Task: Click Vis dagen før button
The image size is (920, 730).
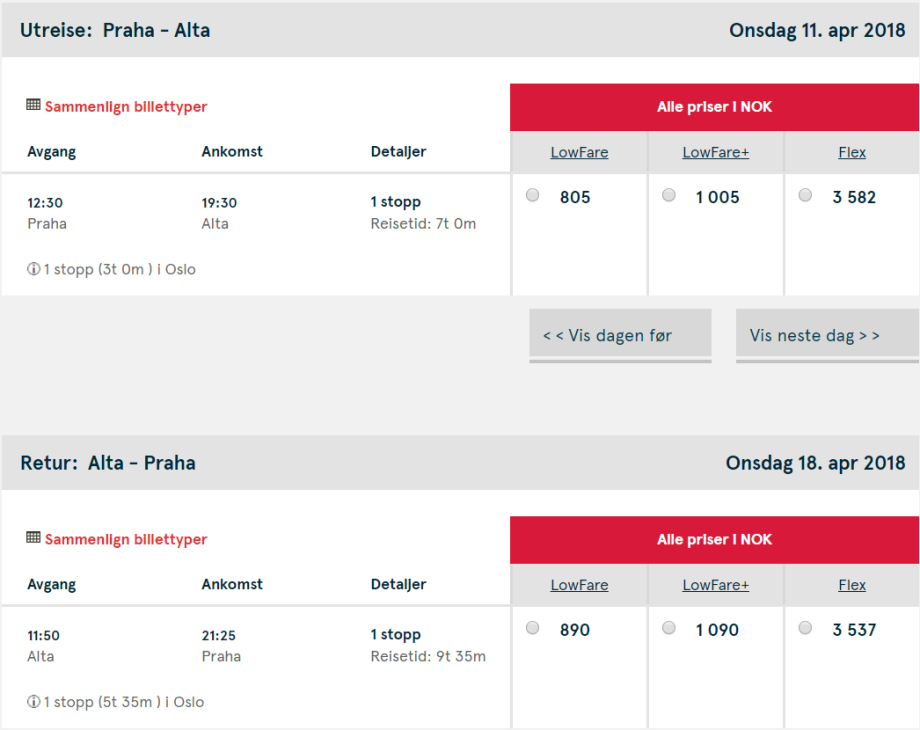Action: tap(620, 336)
